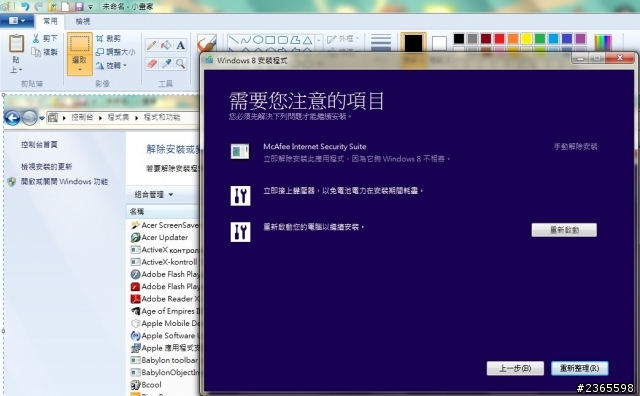Select the Magnifier tool in Paint
The width and height of the screenshot is (640, 396).
click(x=180, y=64)
